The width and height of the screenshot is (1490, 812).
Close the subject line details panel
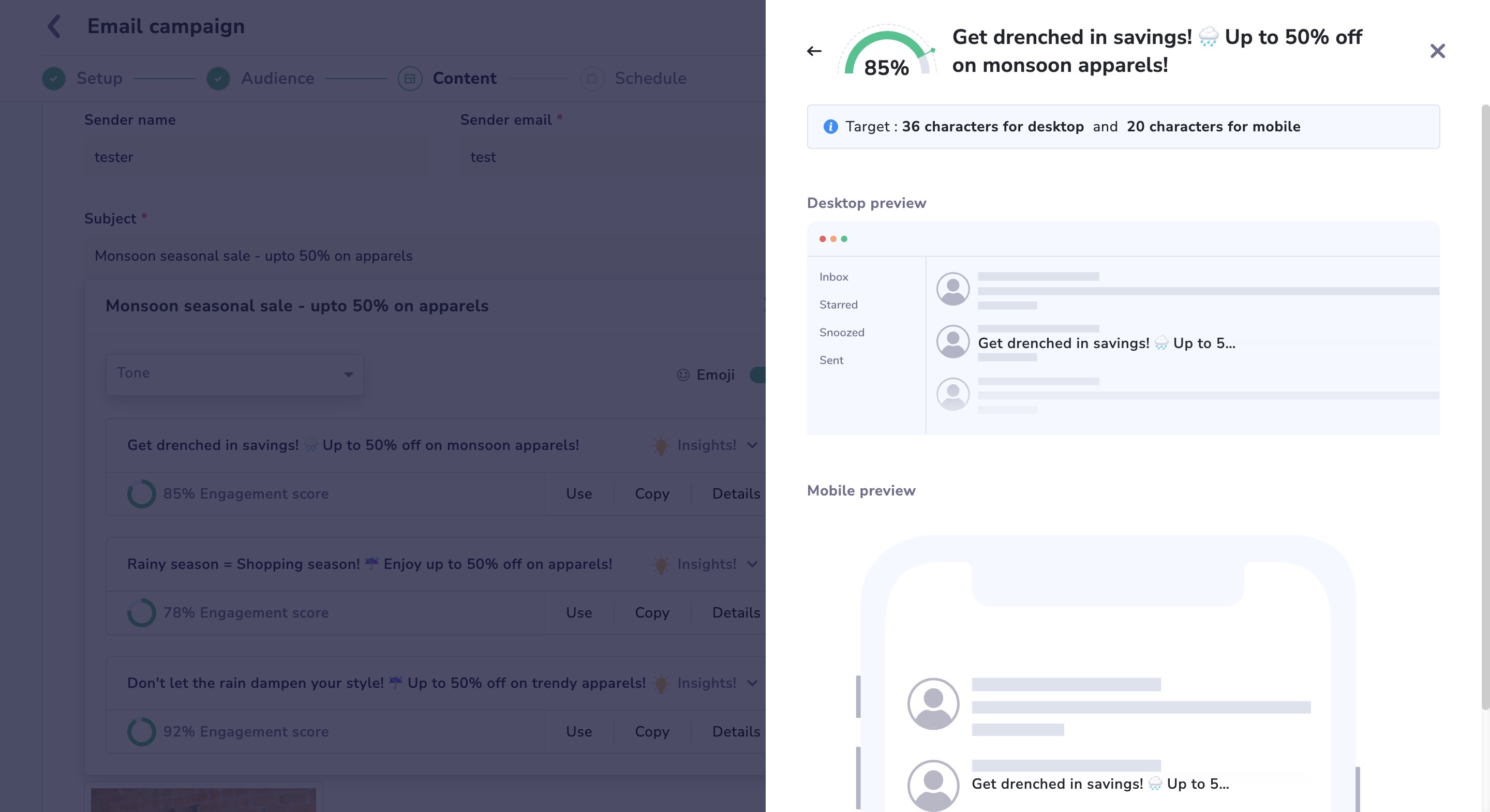(1437, 51)
